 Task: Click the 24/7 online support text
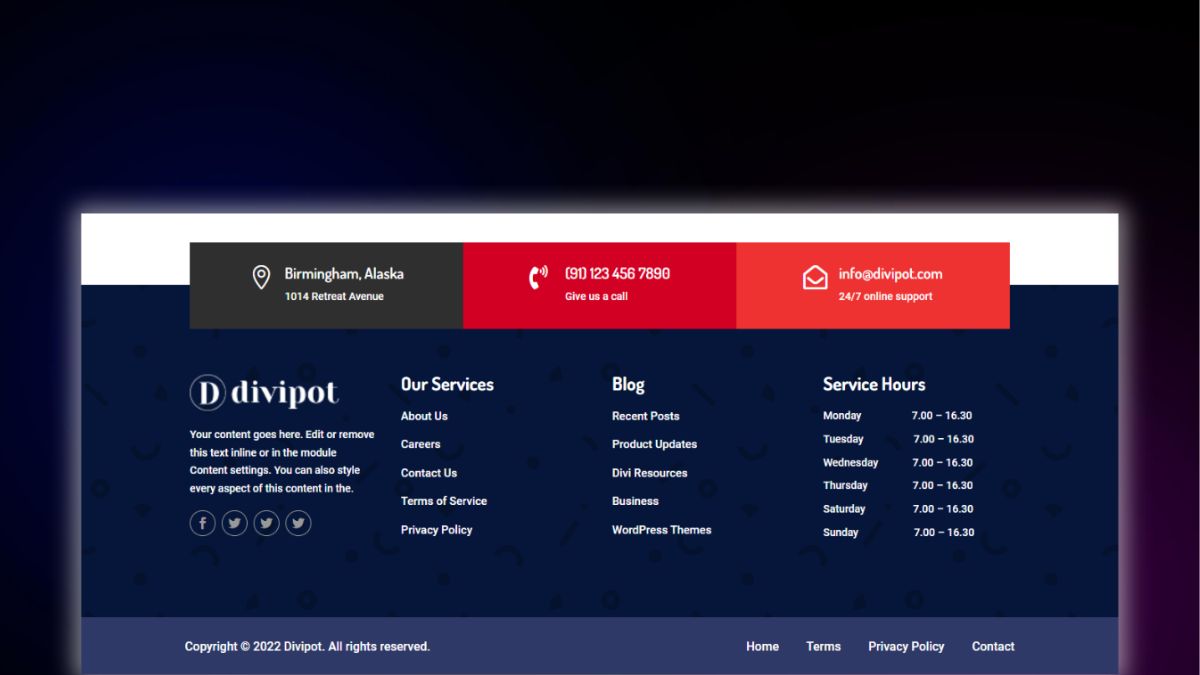click(x=885, y=296)
